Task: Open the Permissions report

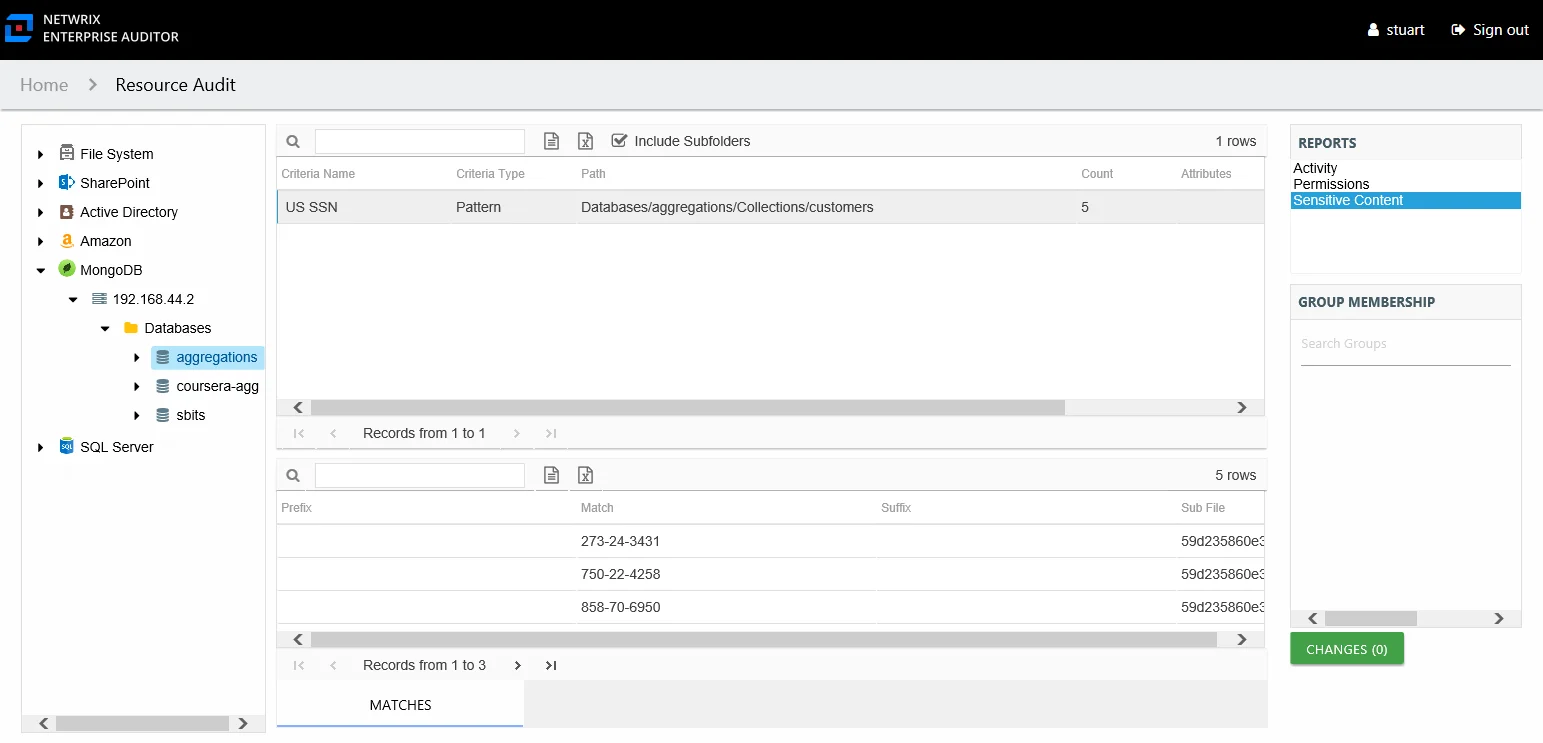Action: click(x=1331, y=184)
